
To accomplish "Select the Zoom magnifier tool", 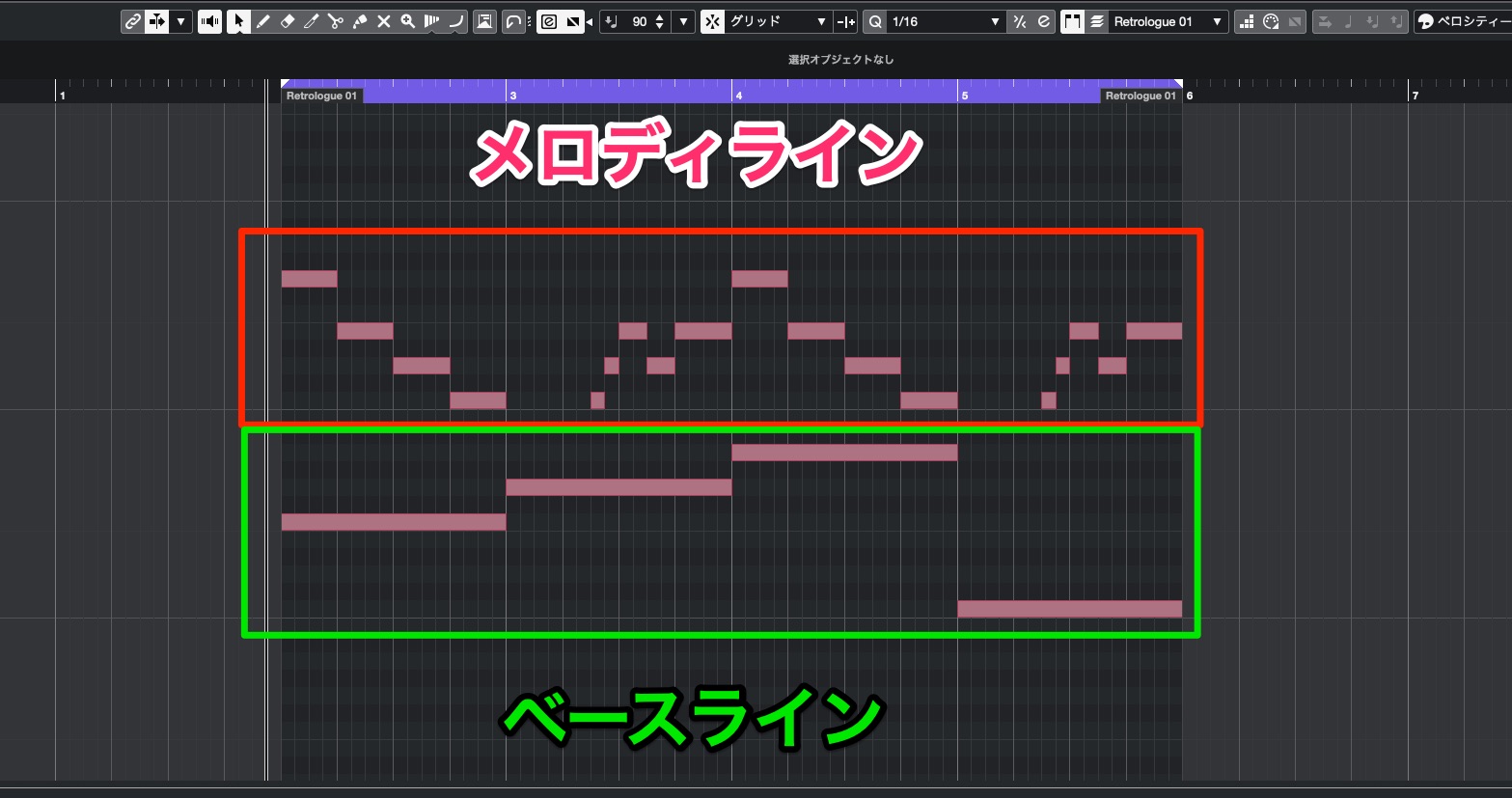I will (x=407, y=21).
